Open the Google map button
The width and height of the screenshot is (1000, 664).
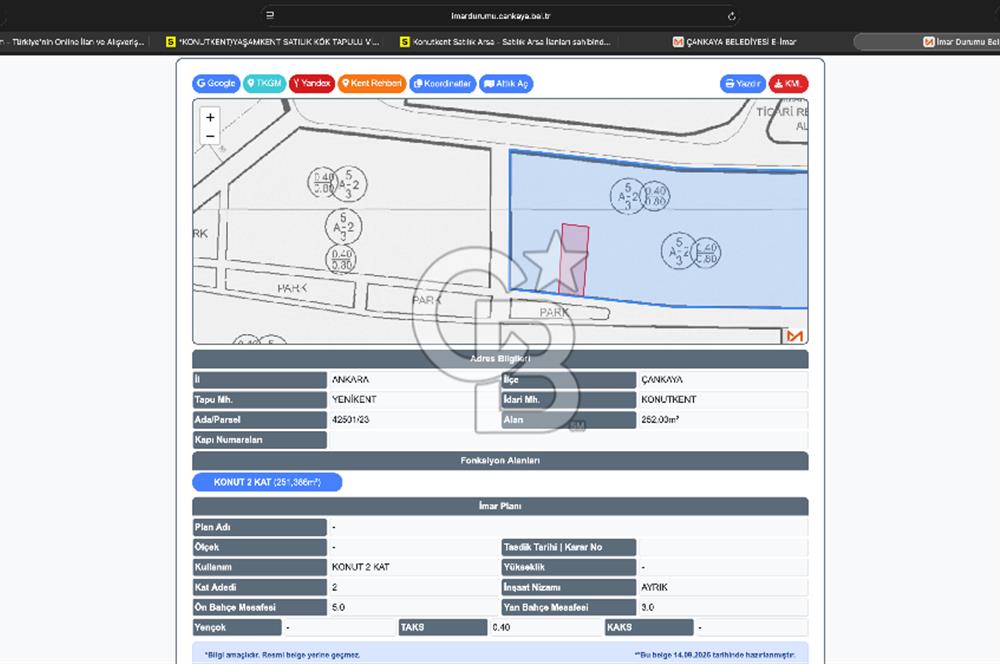[x=216, y=84]
